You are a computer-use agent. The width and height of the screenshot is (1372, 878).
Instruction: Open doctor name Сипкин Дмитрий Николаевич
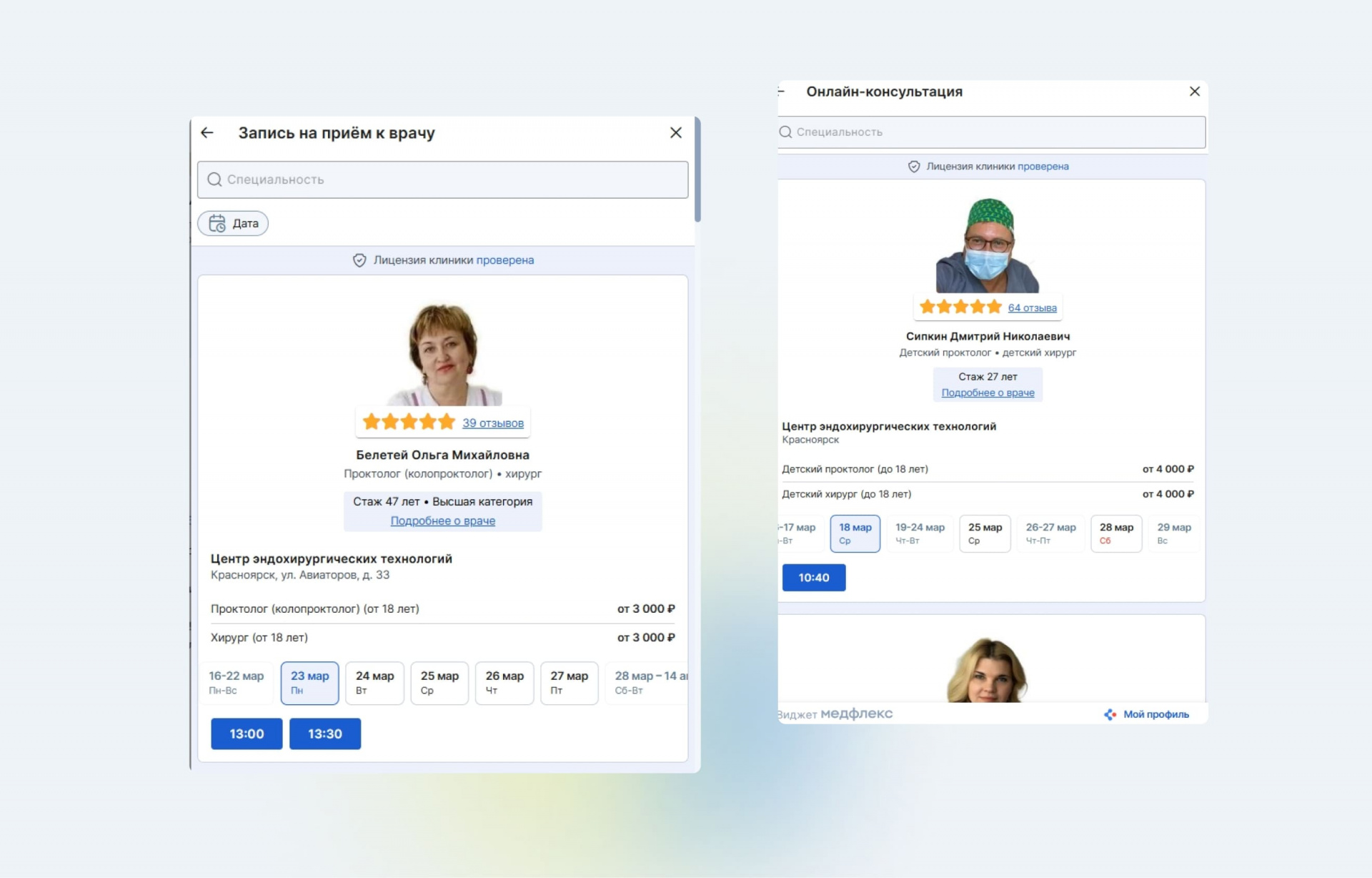[x=988, y=336]
